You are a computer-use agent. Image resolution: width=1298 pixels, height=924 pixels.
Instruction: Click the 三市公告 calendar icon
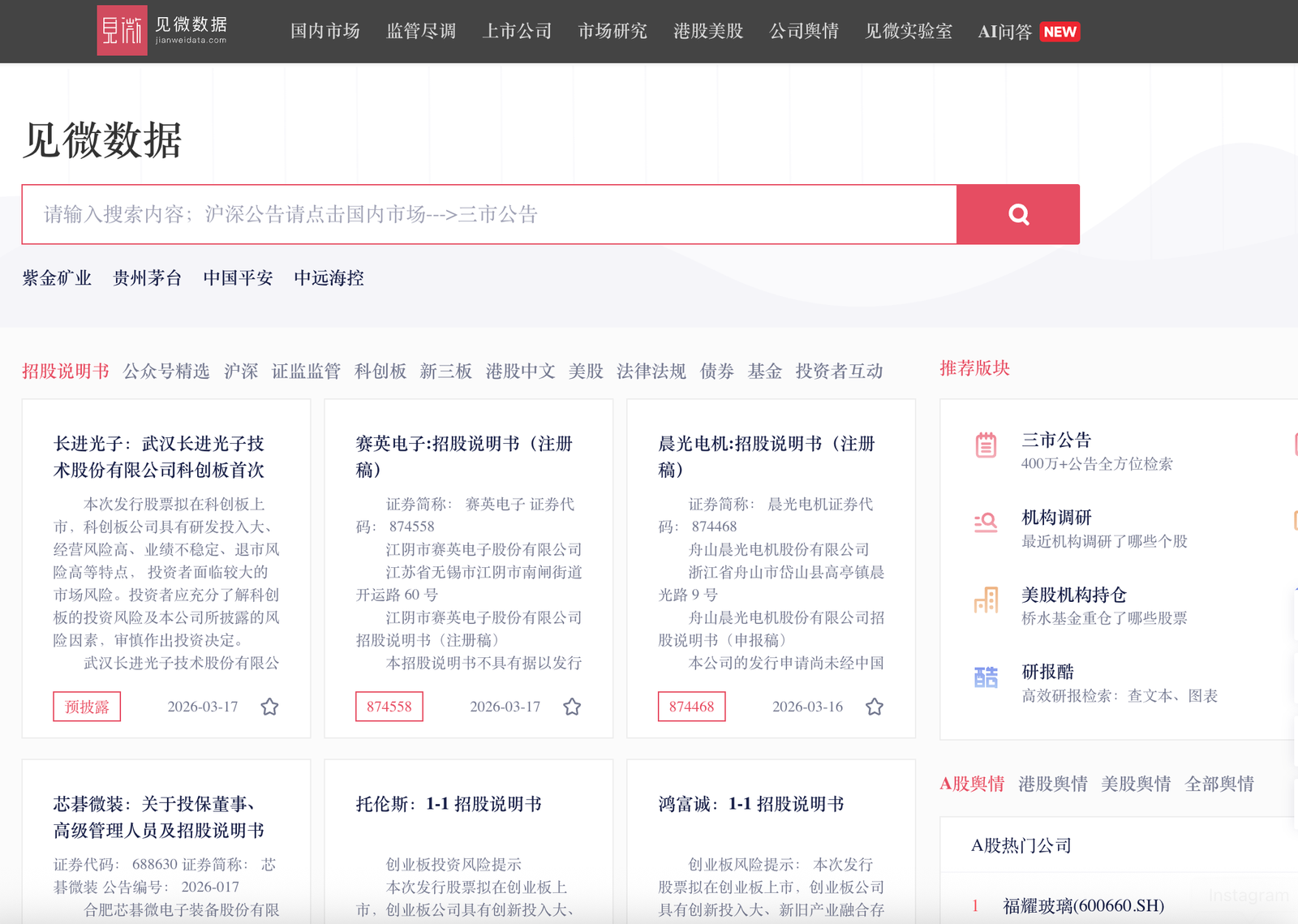tap(986, 445)
